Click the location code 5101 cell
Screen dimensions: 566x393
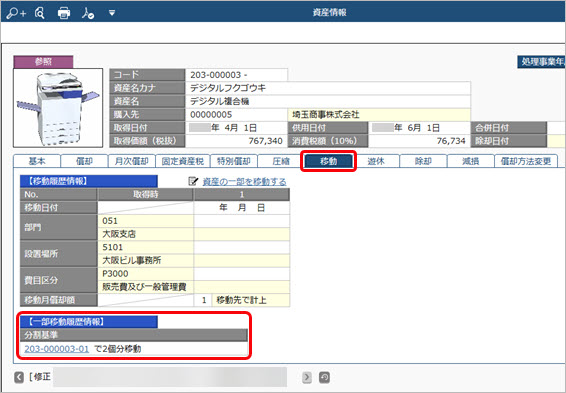[x=145, y=247]
